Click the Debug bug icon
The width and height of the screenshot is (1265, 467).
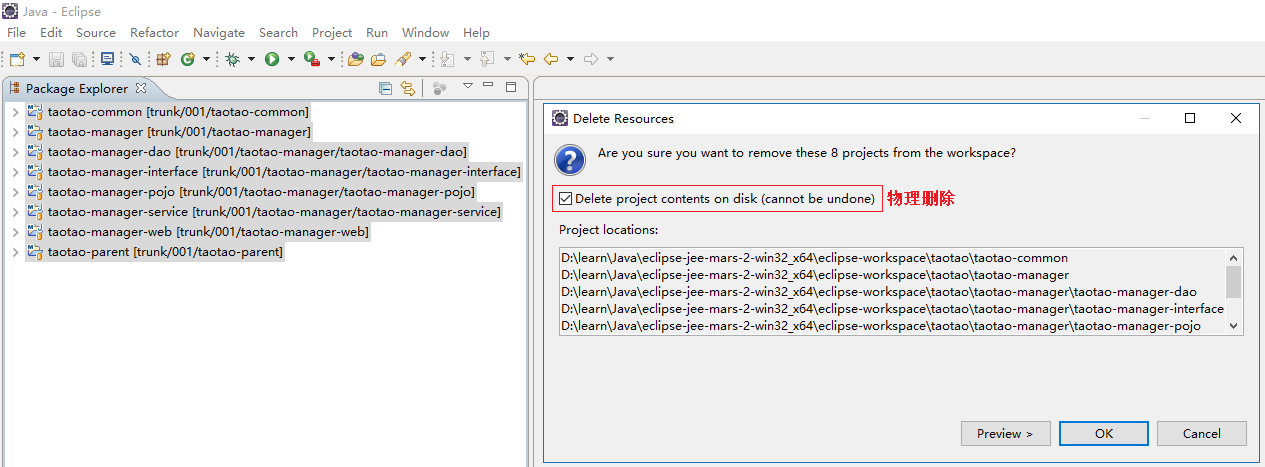click(232, 59)
